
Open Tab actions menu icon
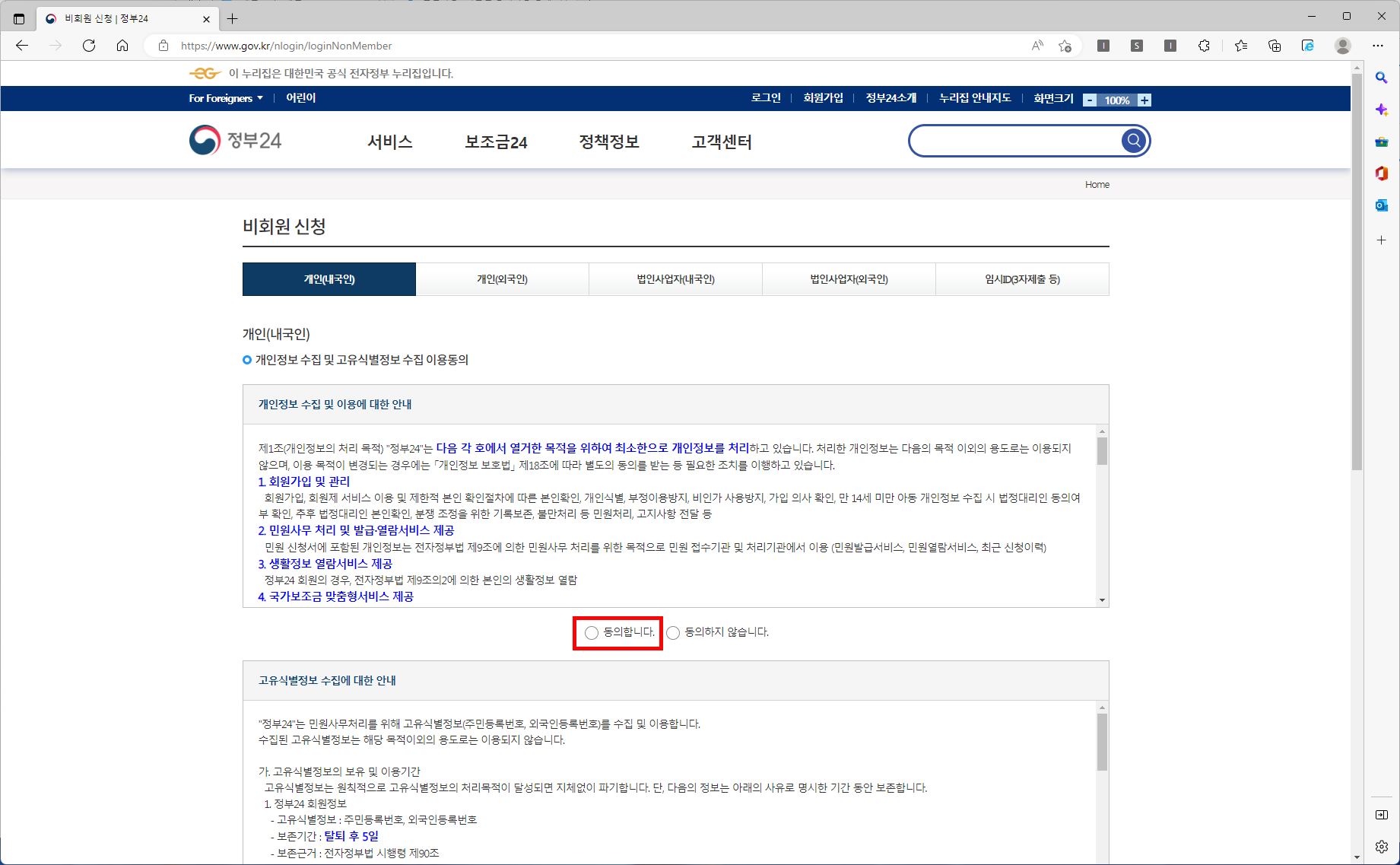tap(19, 18)
